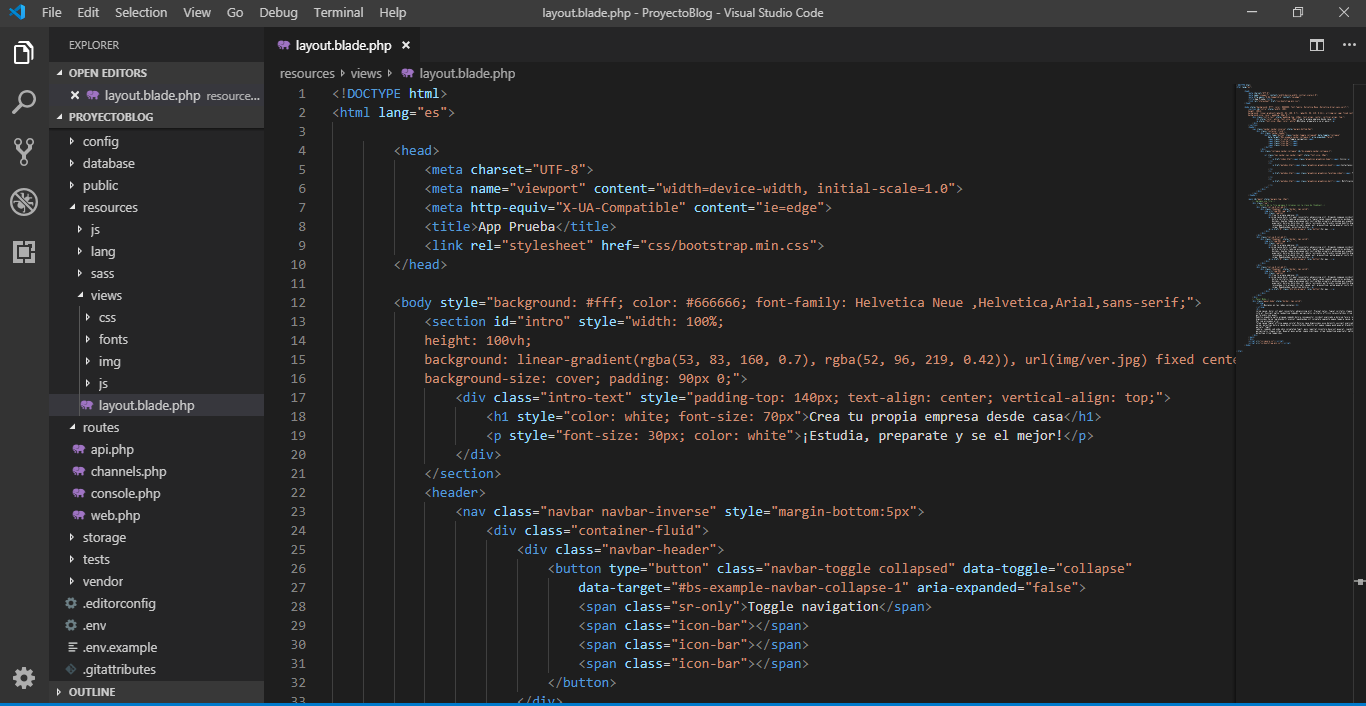The image size is (1366, 706).
Task: Collapse the resources folder
Action: click(x=109, y=207)
